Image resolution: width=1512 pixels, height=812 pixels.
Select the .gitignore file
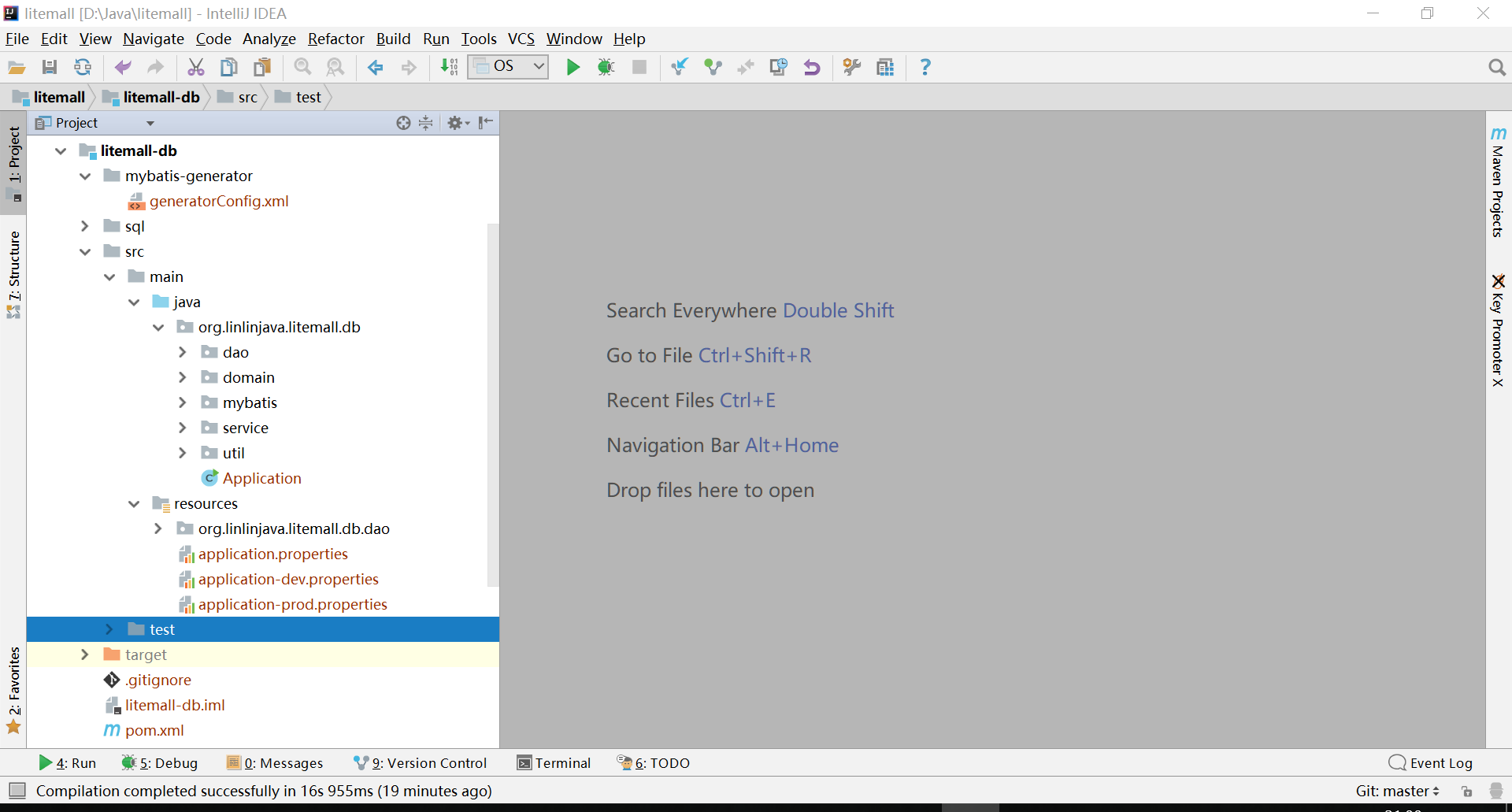pos(158,680)
